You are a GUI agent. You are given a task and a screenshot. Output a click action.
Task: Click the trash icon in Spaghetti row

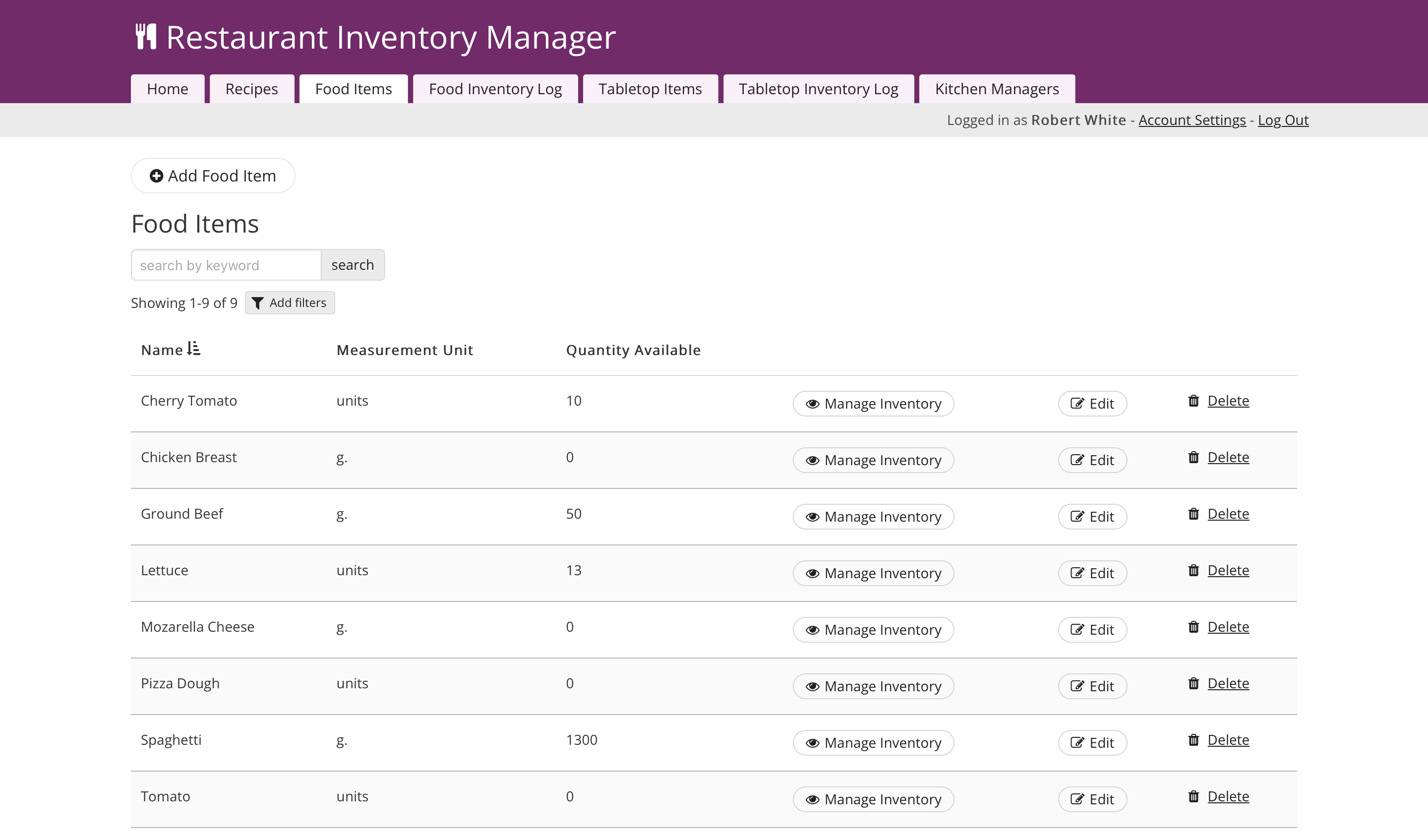(1193, 740)
